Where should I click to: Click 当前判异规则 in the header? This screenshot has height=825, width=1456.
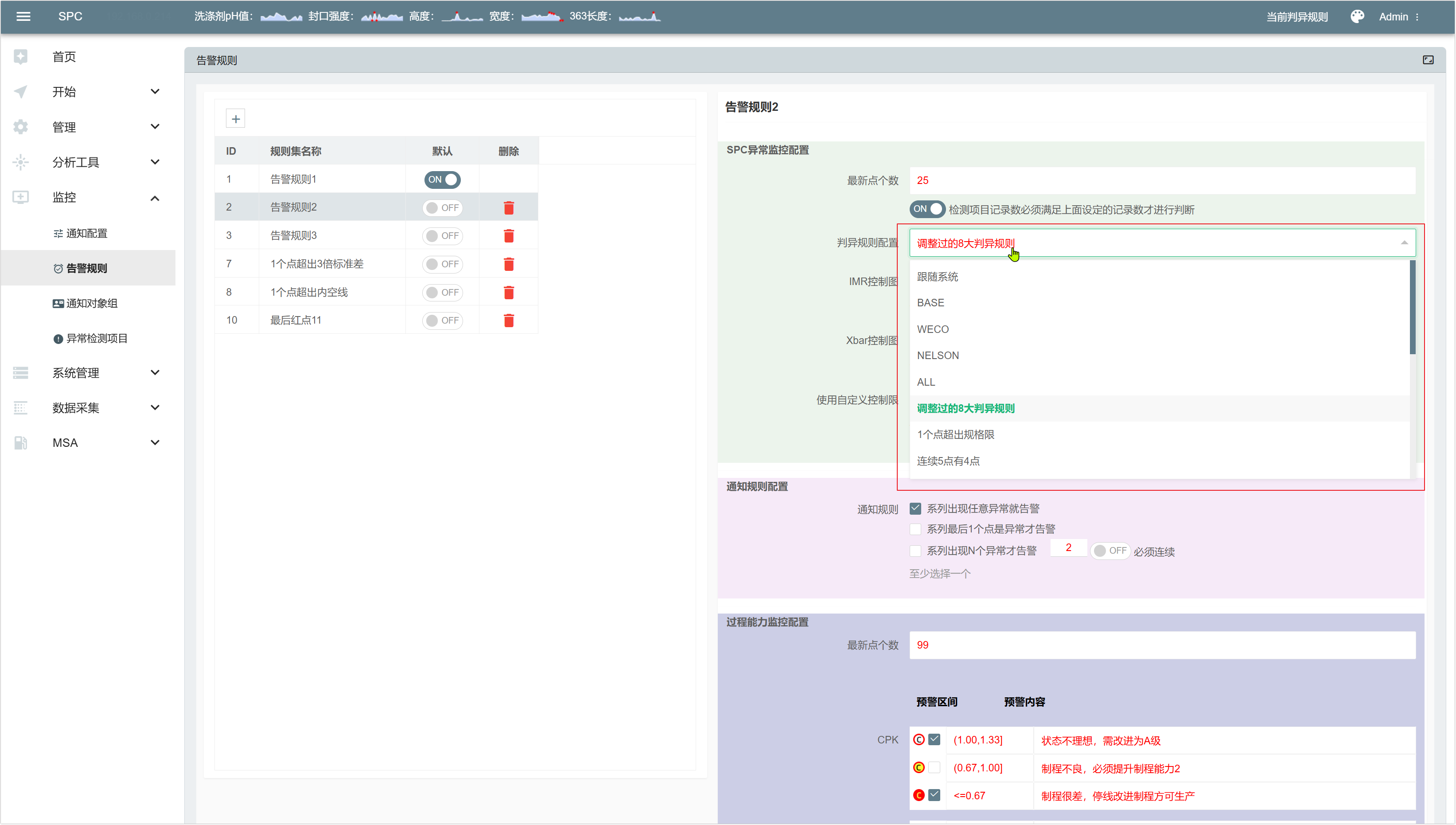[1296, 17]
